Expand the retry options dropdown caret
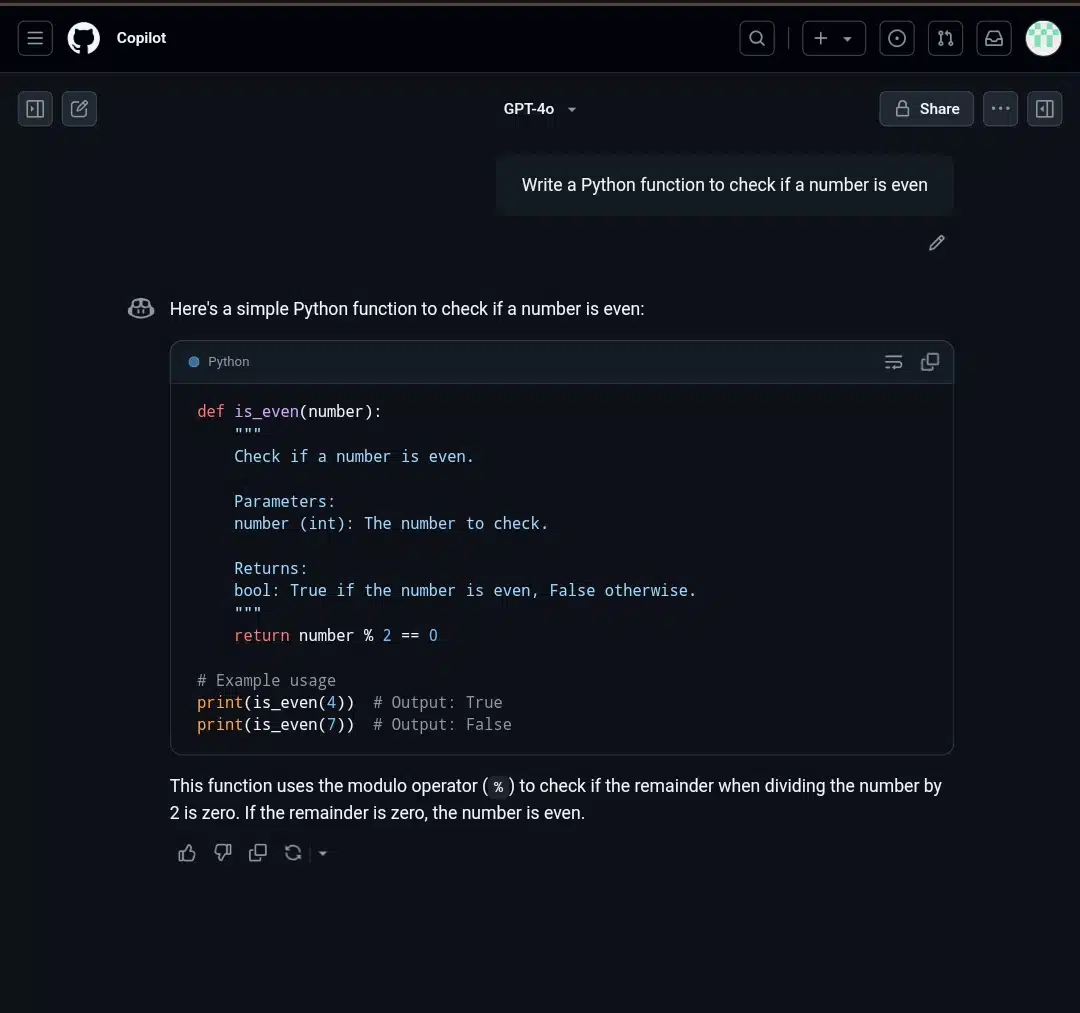This screenshot has height=1013, width=1080. 322,854
